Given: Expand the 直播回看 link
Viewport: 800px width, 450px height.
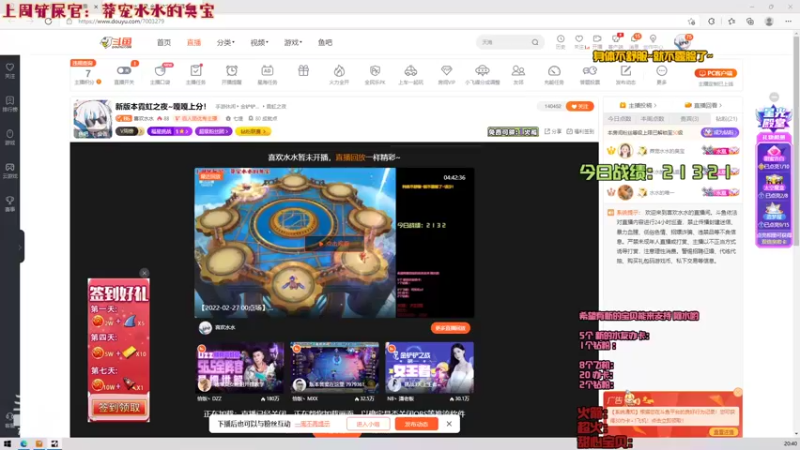Looking at the screenshot, I should pos(703,105).
